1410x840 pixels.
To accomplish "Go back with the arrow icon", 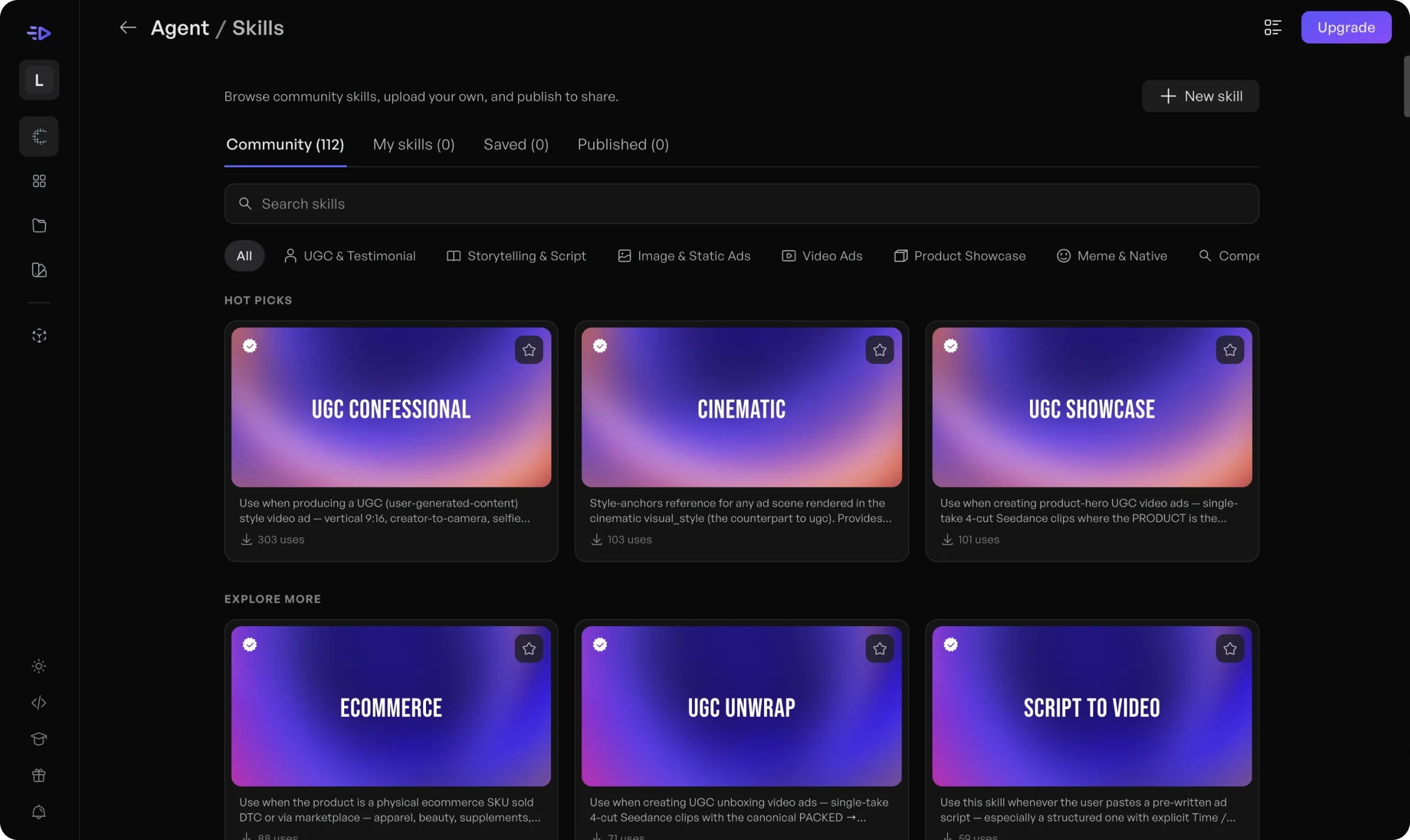I will tap(128, 27).
